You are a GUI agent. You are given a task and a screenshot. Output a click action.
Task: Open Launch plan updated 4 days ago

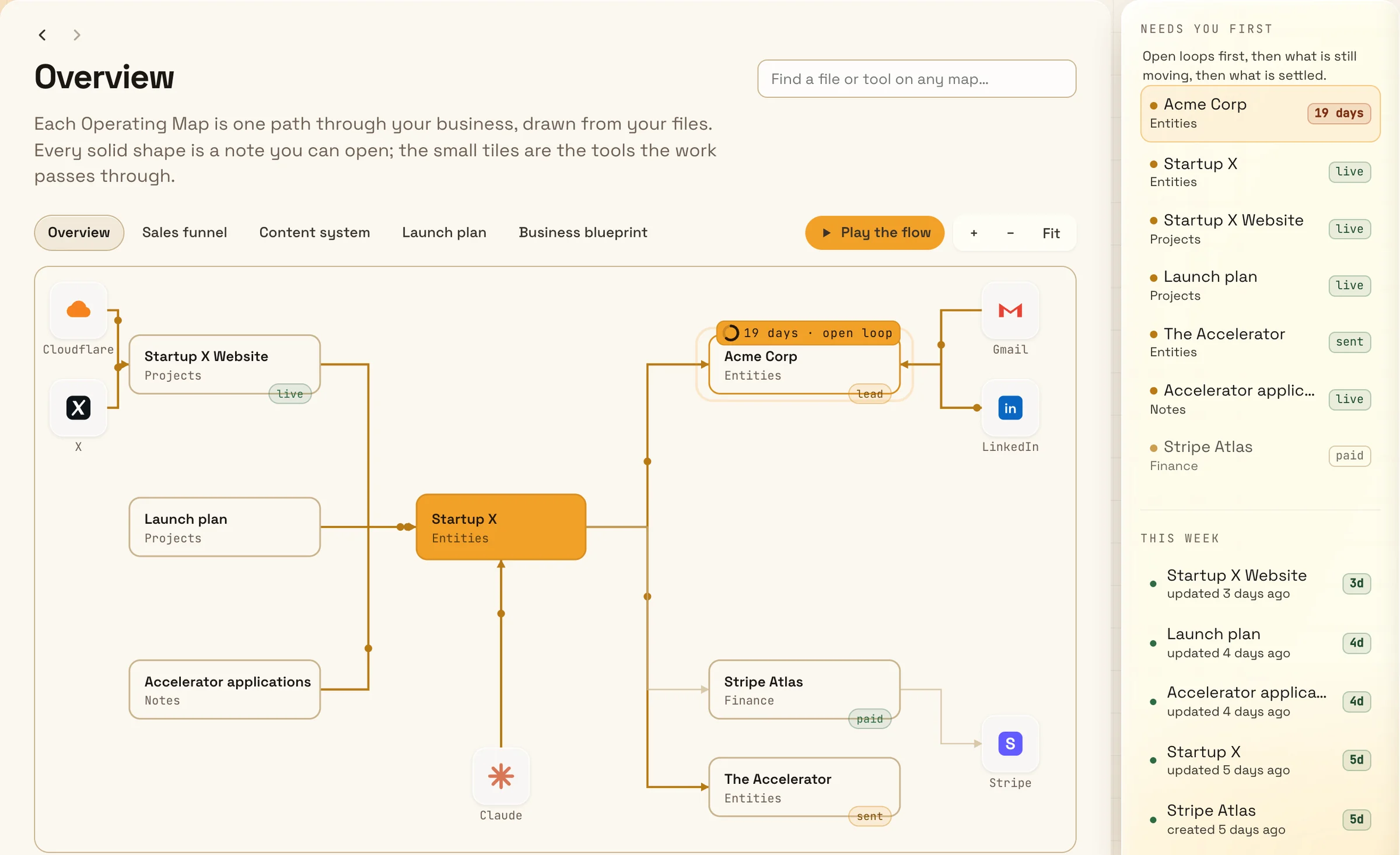tap(1260, 643)
